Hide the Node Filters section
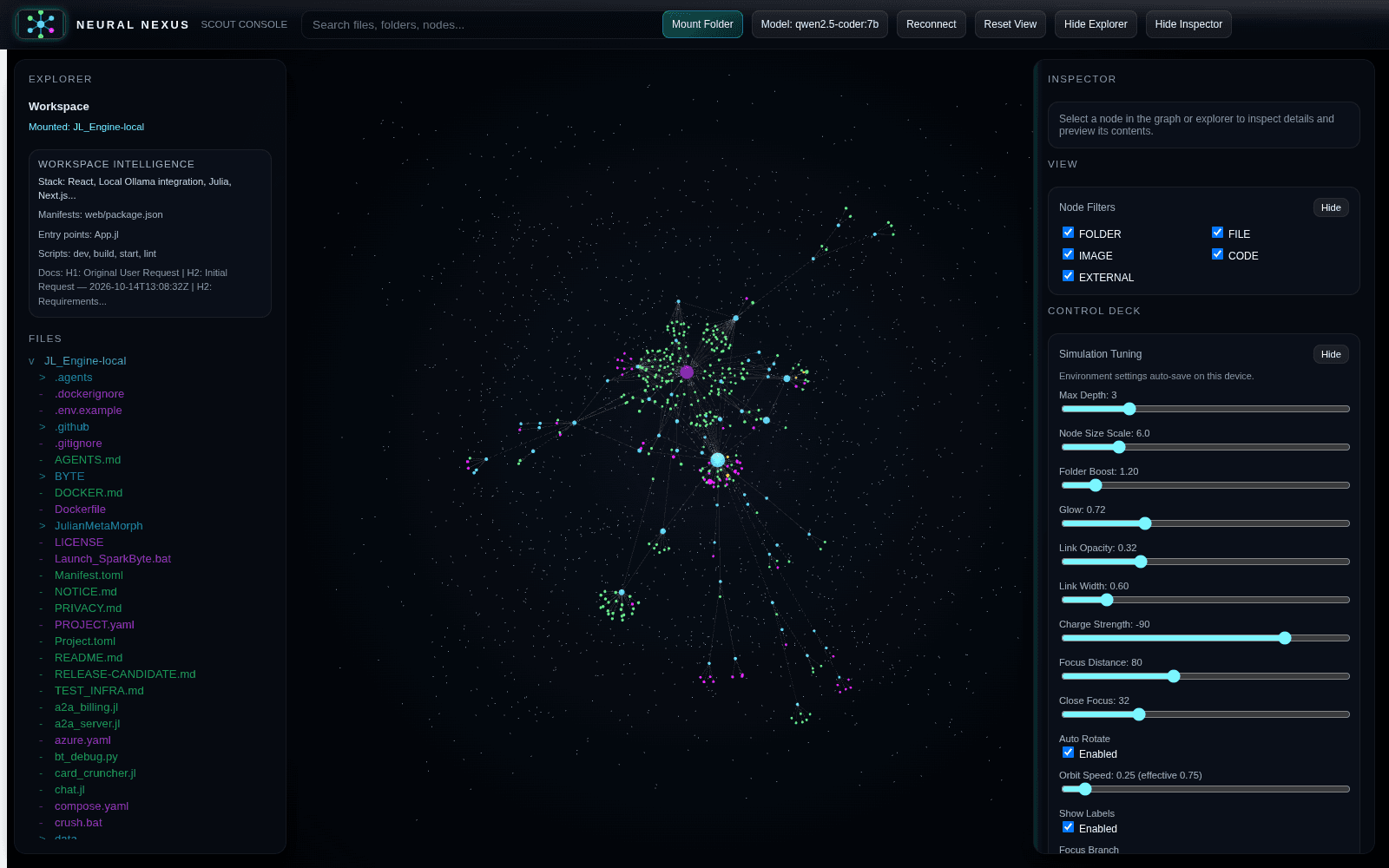The width and height of the screenshot is (1389, 868). pos(1331,207)
